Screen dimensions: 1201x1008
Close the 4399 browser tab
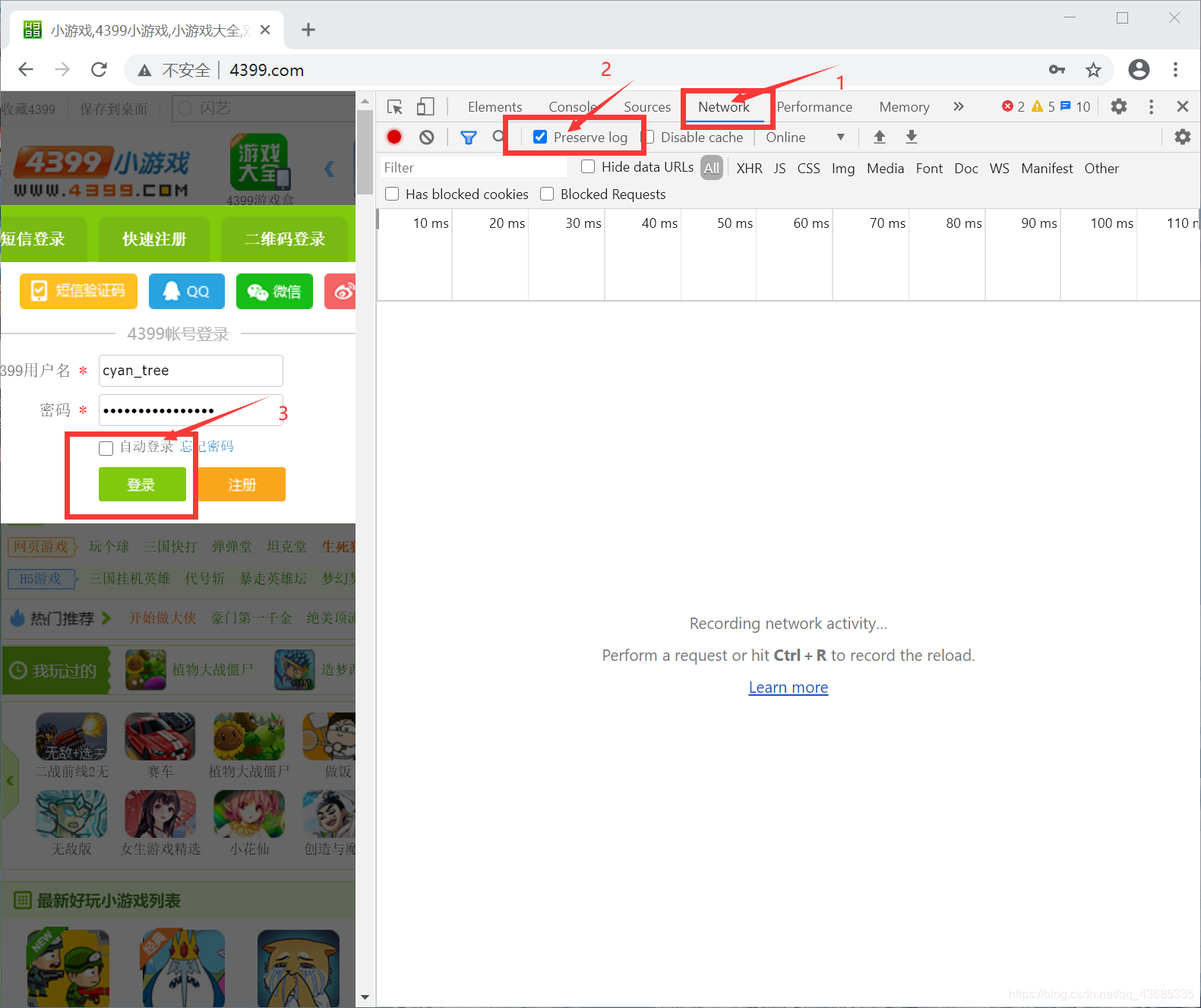click(265, 30)
